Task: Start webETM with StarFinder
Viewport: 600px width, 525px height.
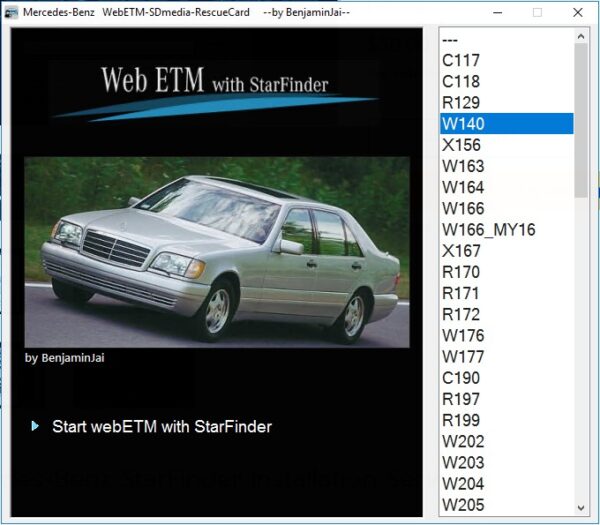Action: point(162,426)
